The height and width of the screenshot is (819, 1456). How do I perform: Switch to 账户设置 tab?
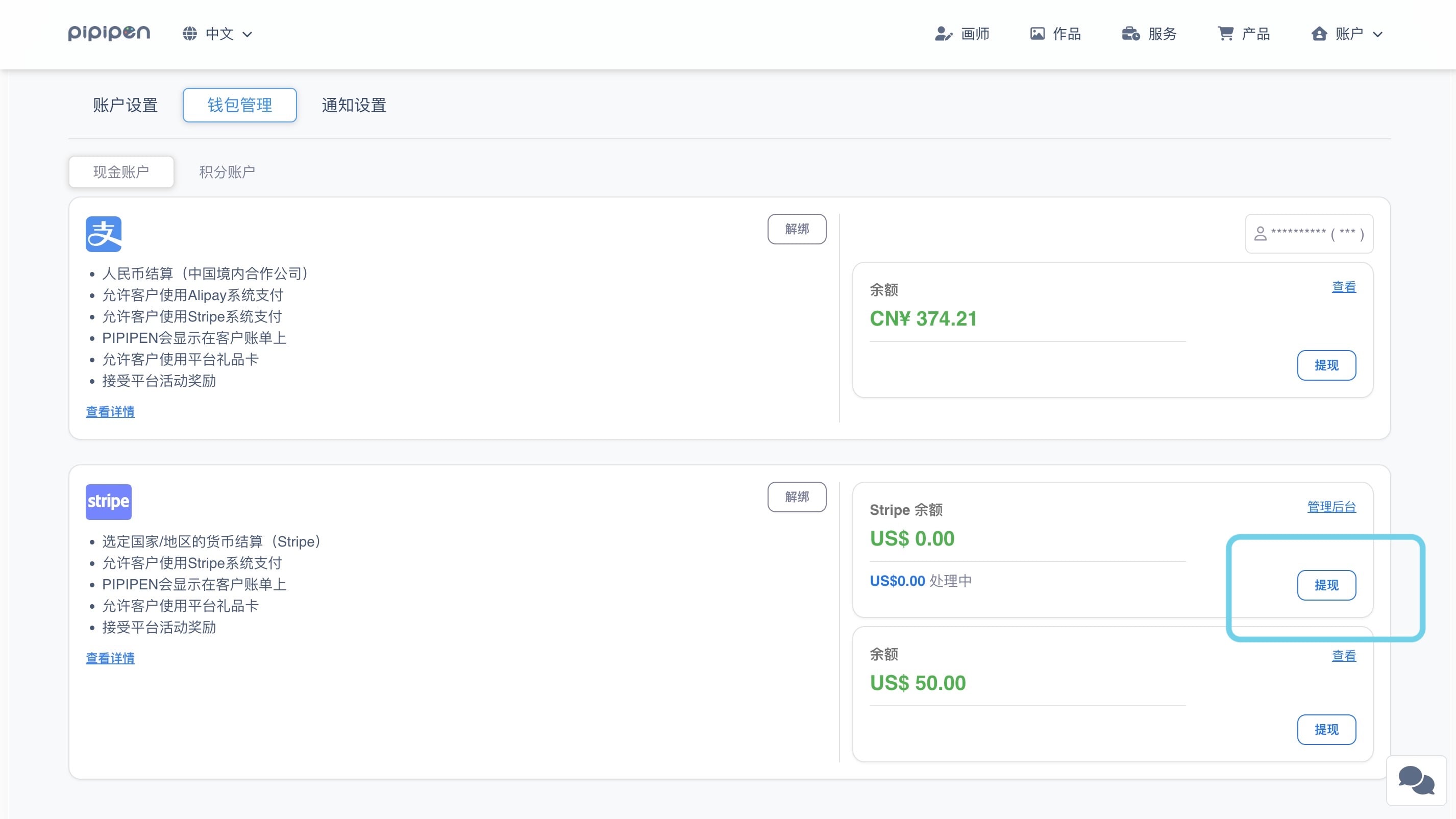pos(125,105)
